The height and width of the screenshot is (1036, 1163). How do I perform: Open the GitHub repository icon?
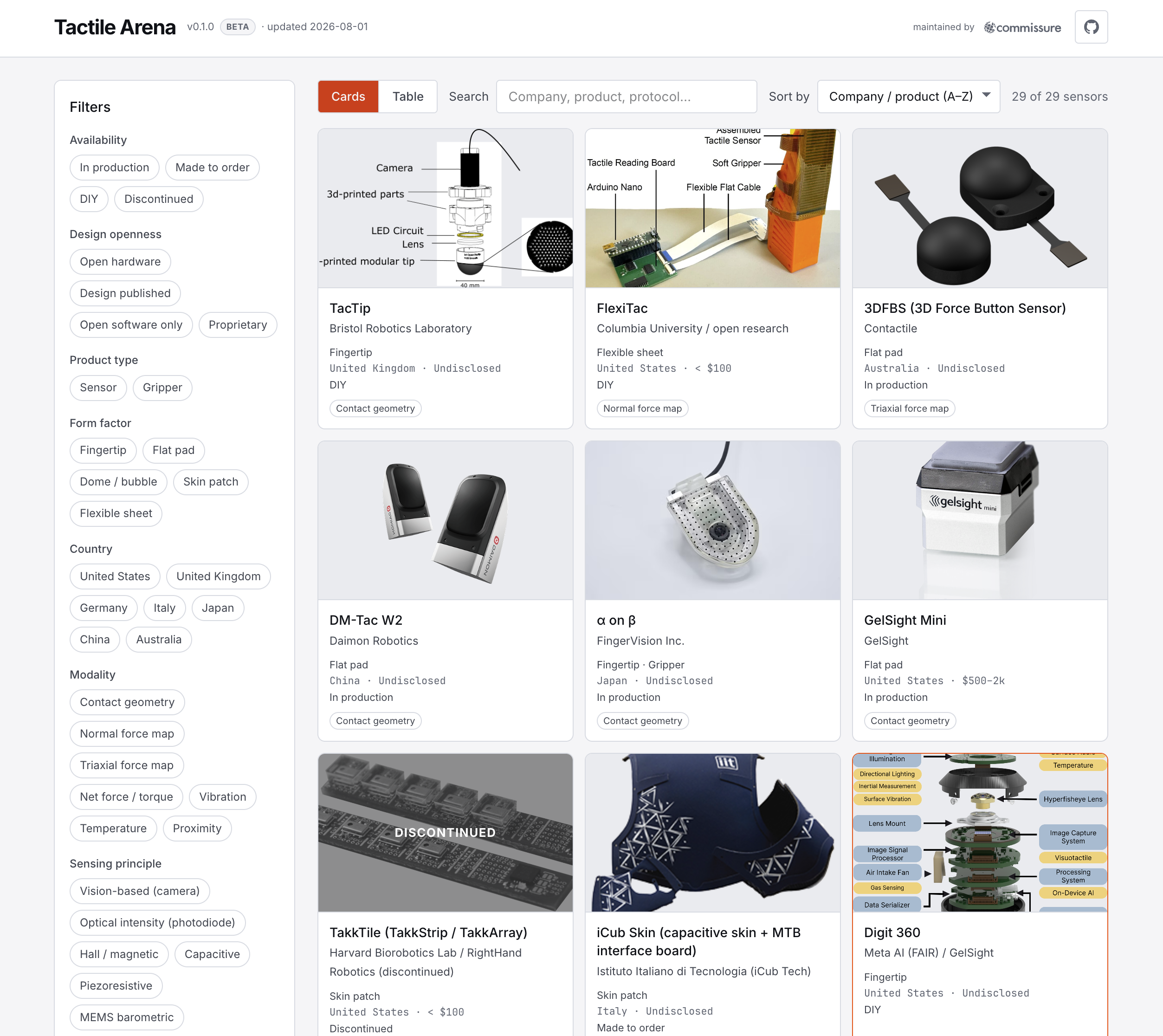1091,27
